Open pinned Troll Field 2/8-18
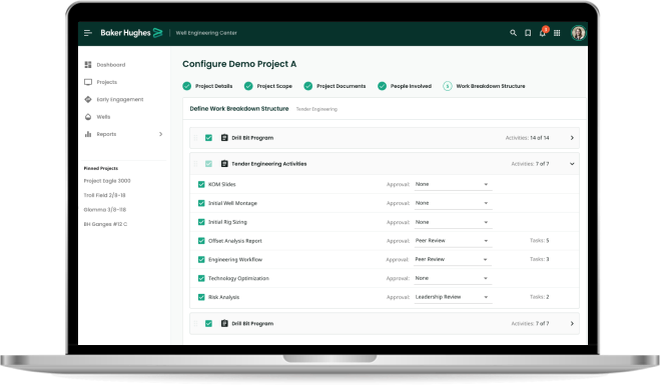Image resolution: width=660 pixels, height=385 pixels. 104,195
